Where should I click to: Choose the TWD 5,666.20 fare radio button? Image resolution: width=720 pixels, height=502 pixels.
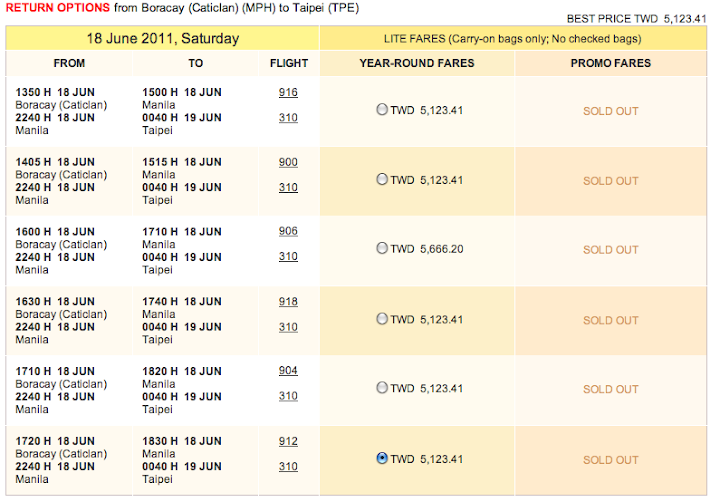coord(382,248)
